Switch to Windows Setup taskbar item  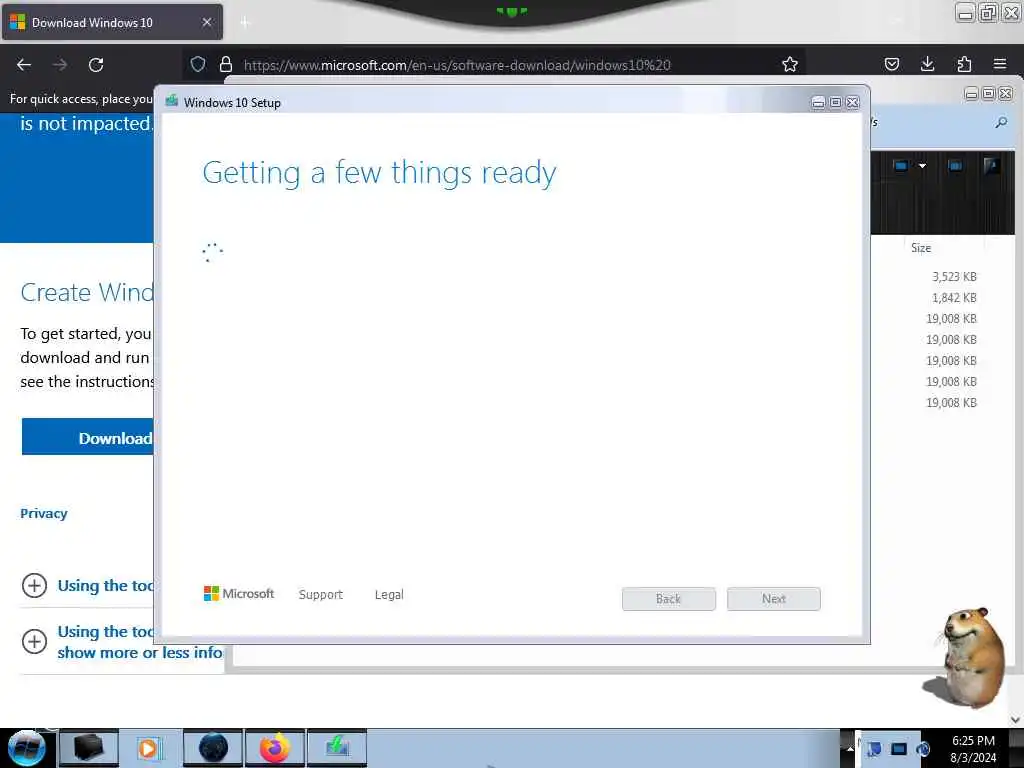[337, 748]
